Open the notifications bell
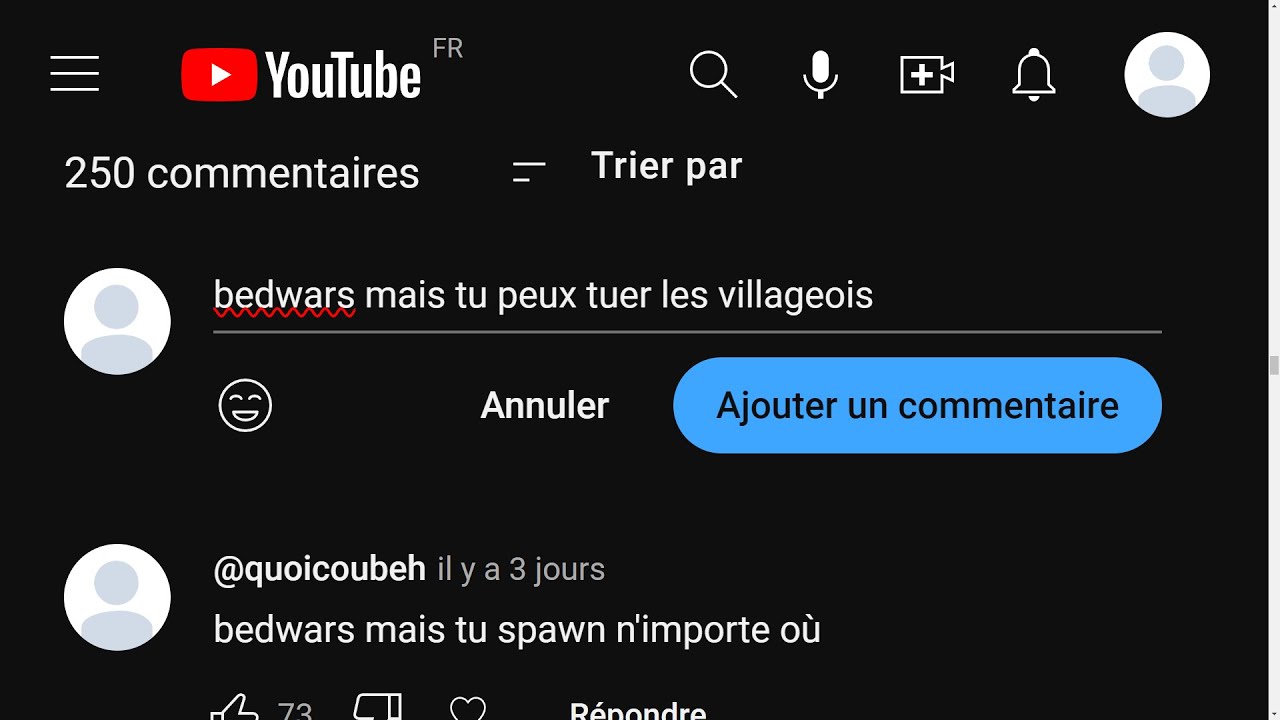The width and height of the screenshot is (1280, 720). pos(1034,75)
